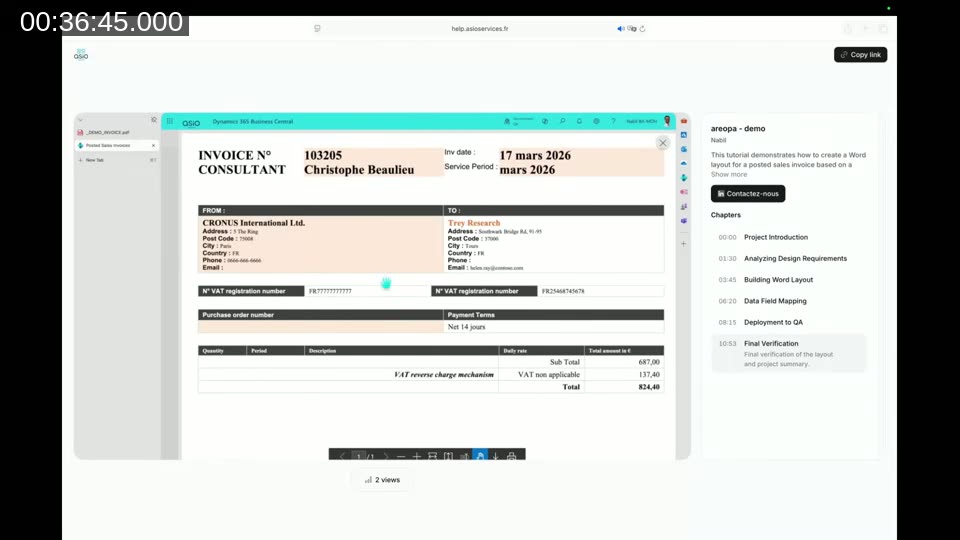The height and width of the screenshot is (540, 960).
Task: Add sidebar app with plus icon
Action: coord(684,244)
